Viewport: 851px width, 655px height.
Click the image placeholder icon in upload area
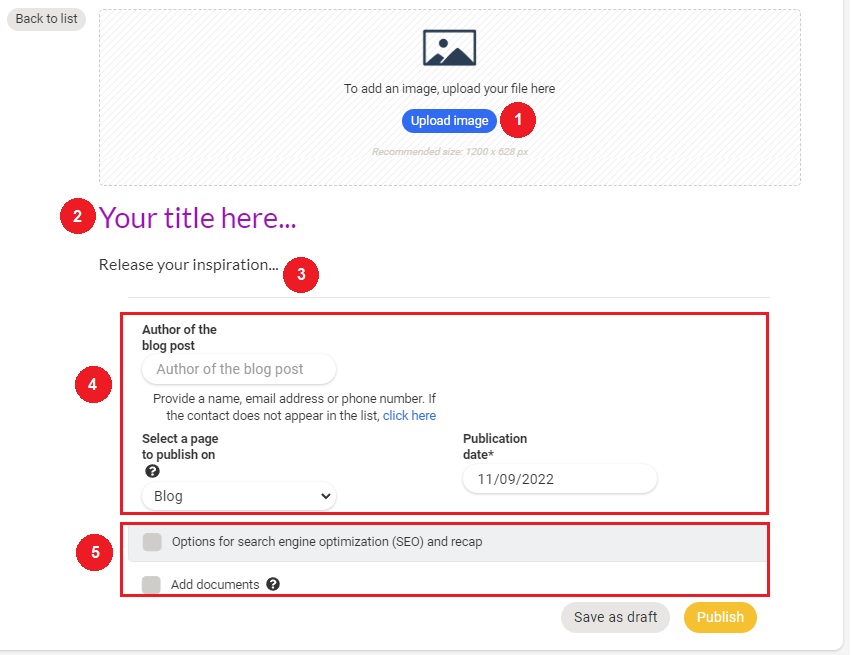pos(449,48)
